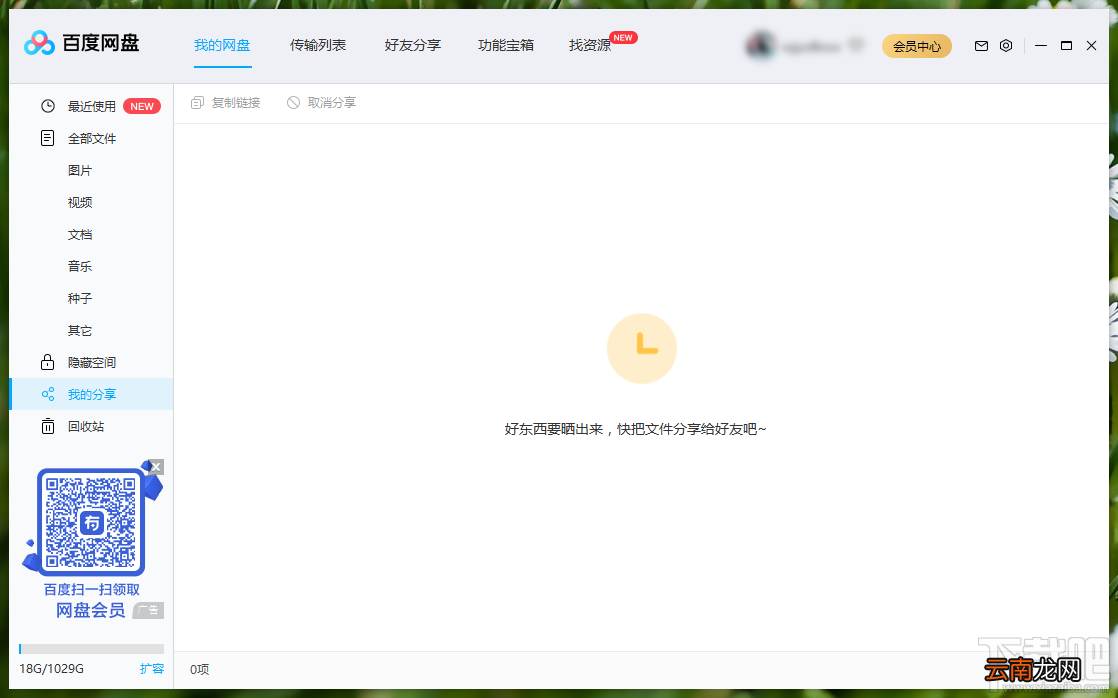
Task: Close the Baidu Netdisk window
Action: pyautogui.click(x=1092, y=46)
